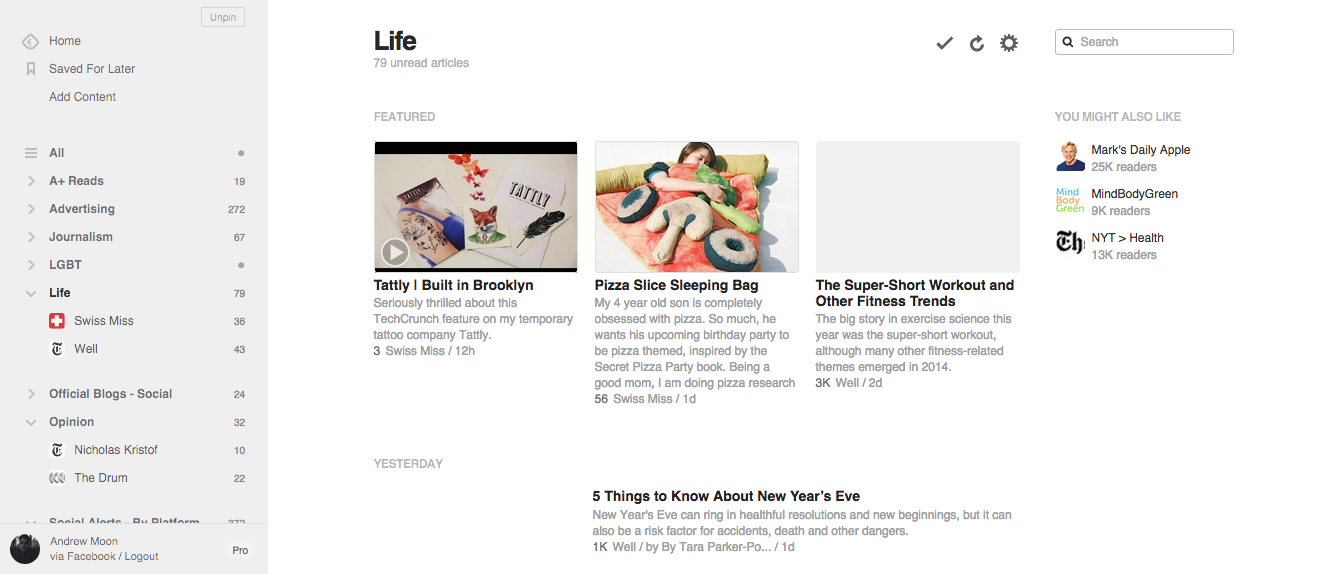Expand the A+ Reads category
The height and width of the screenshot is (574, 1340).
pos(31,181)
